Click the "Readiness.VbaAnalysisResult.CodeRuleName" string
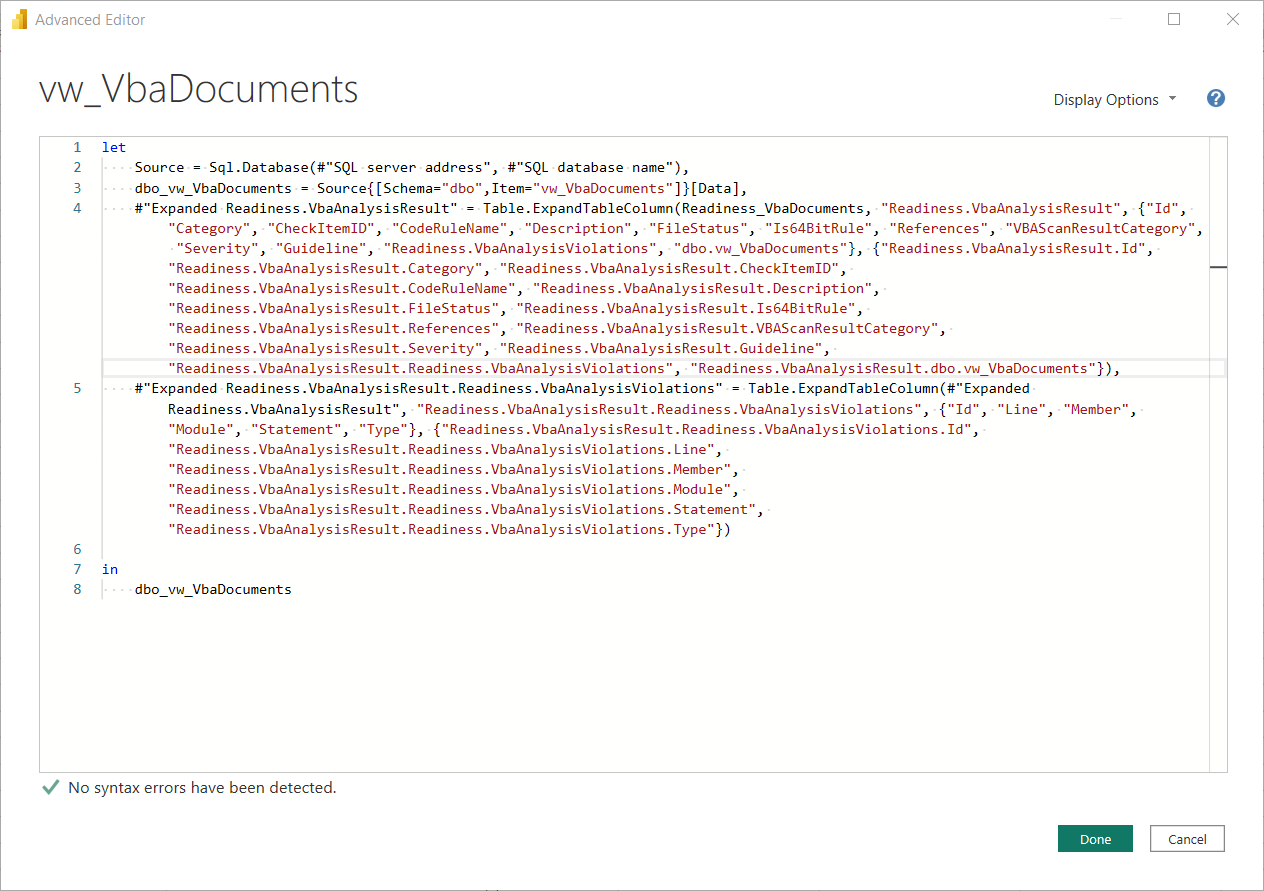Screen dimensions: 1264x891 point(342,288)
